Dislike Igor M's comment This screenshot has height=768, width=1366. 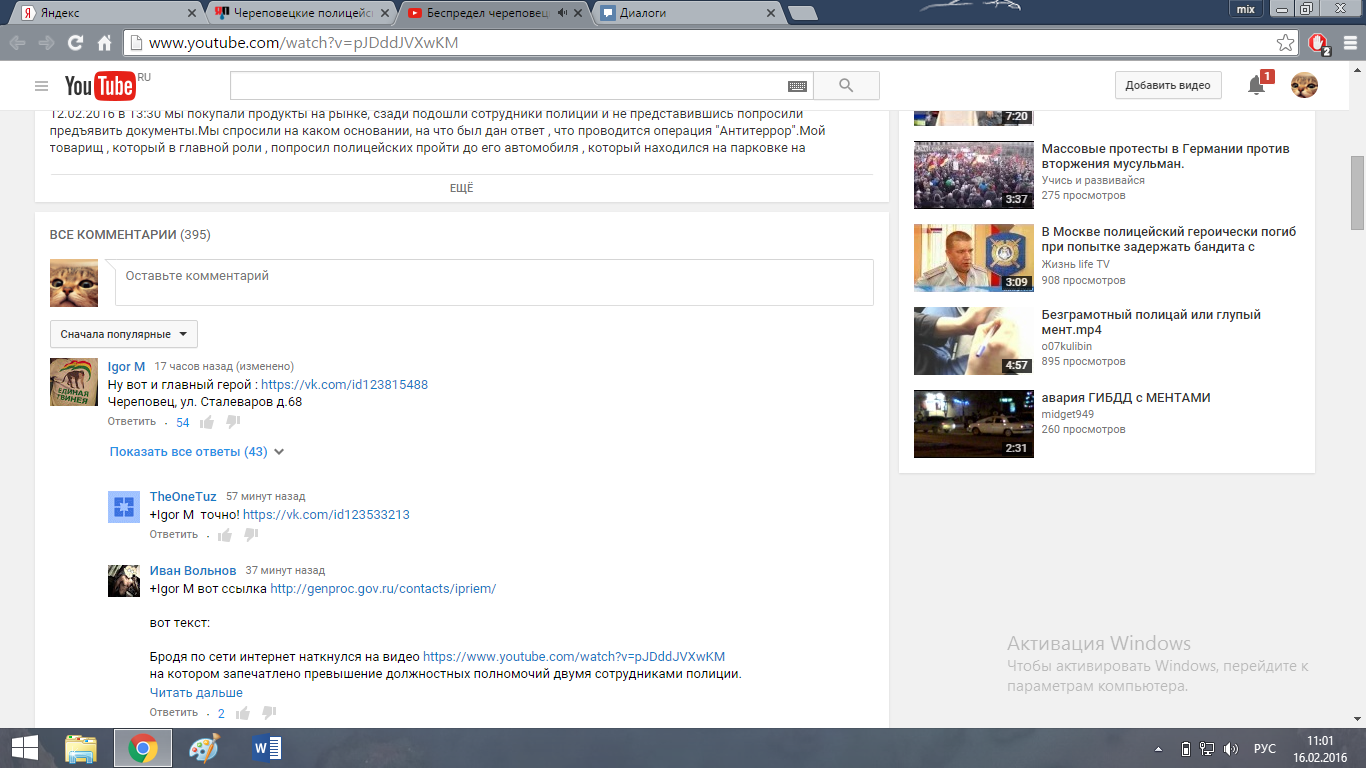233,422
